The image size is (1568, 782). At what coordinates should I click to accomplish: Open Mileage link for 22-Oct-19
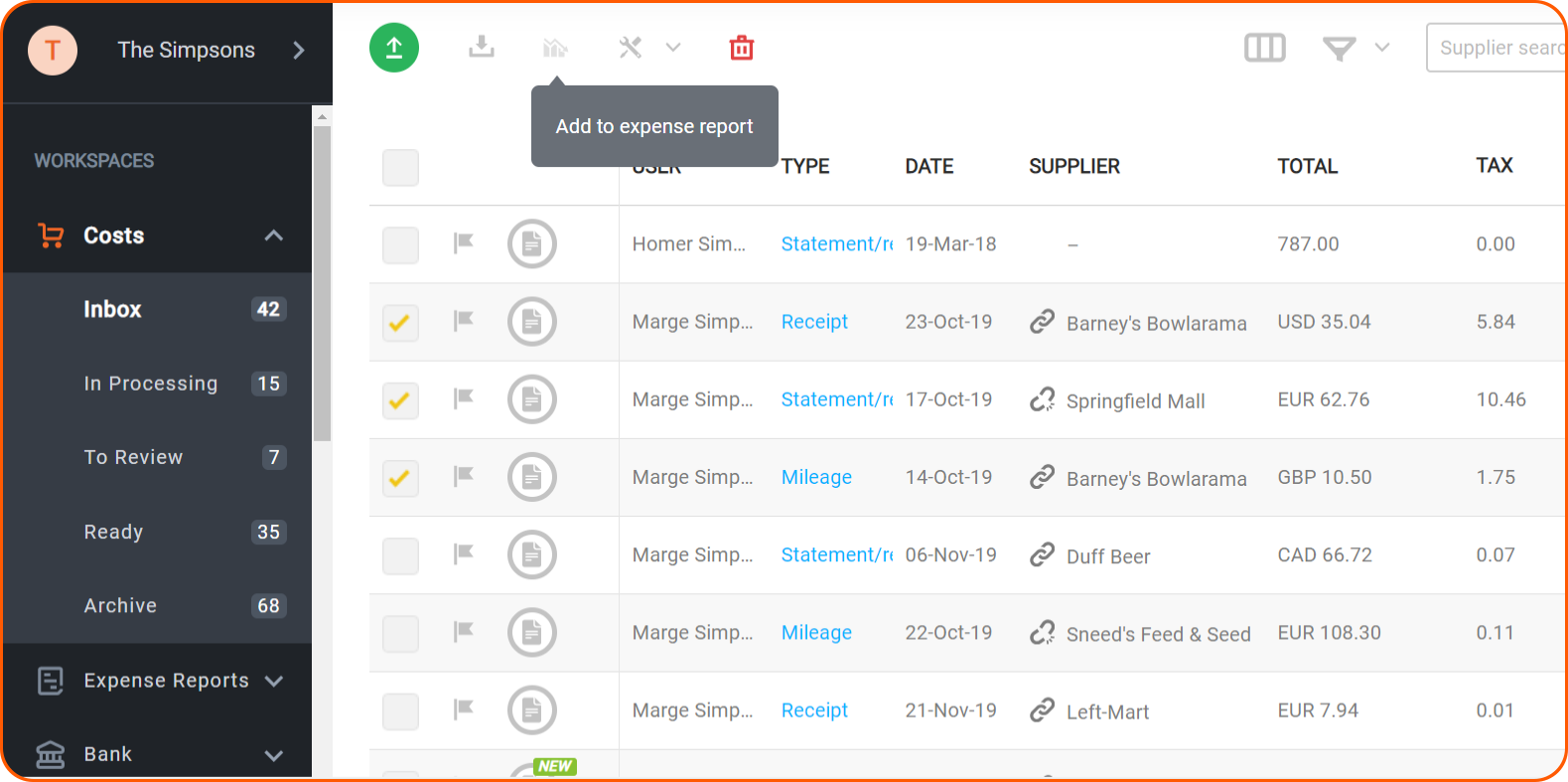click(816, 632)
